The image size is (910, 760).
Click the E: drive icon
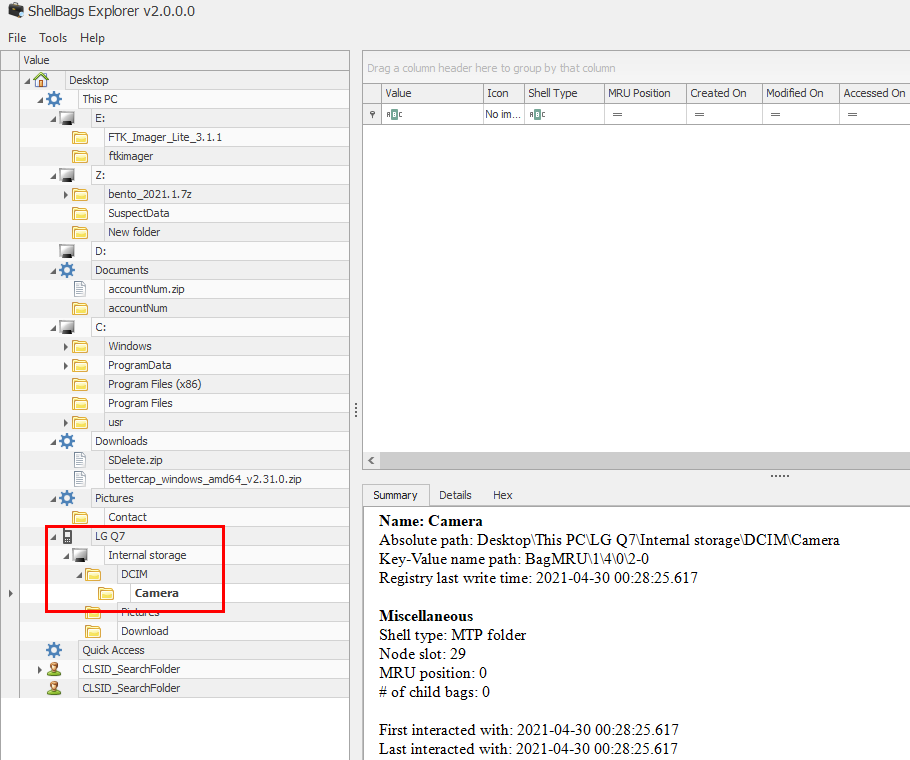[x=67, y=118]
